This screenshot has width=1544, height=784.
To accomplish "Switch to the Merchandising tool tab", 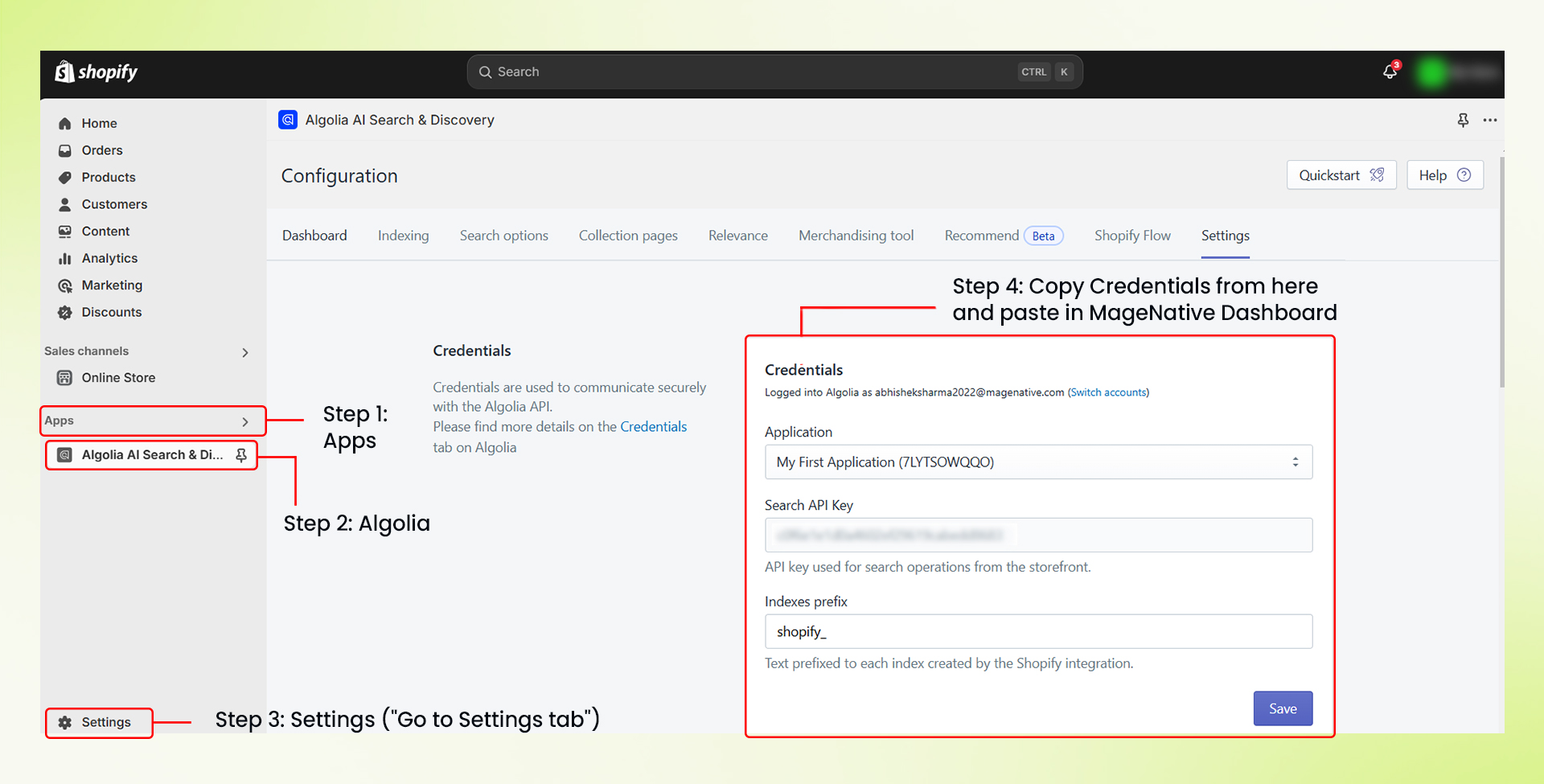I will click(856, 235).
